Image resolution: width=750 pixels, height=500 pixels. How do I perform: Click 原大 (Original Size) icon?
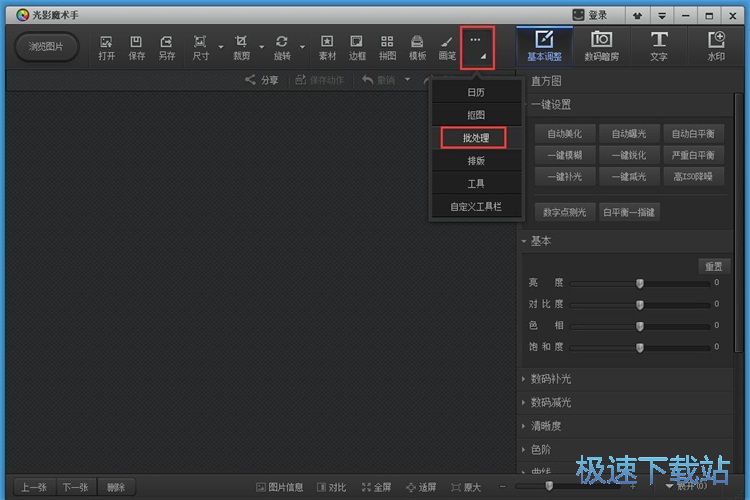coord(456,488)
